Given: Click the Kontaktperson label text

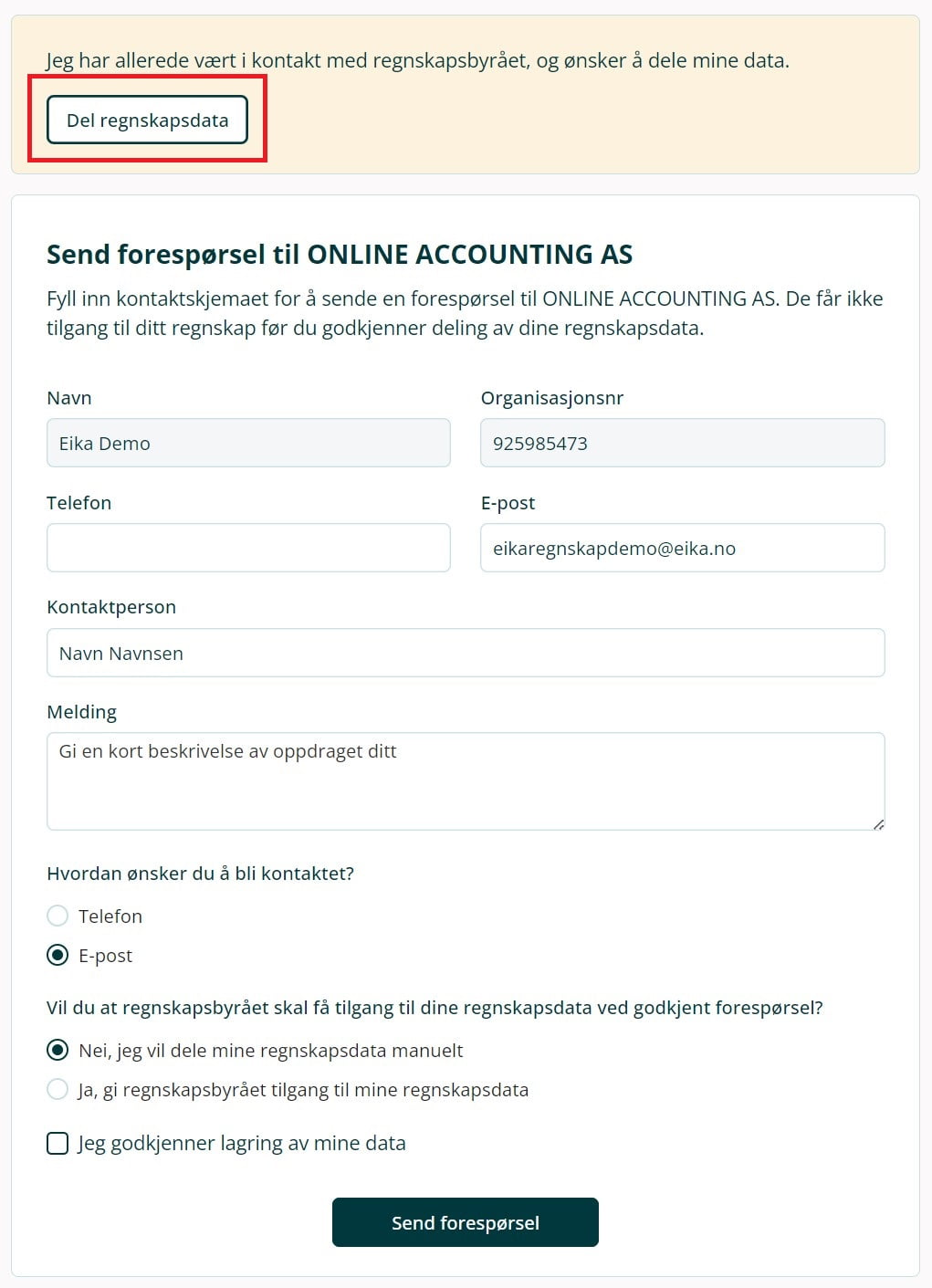Looking at the screenshot, I should click(111, 607).
